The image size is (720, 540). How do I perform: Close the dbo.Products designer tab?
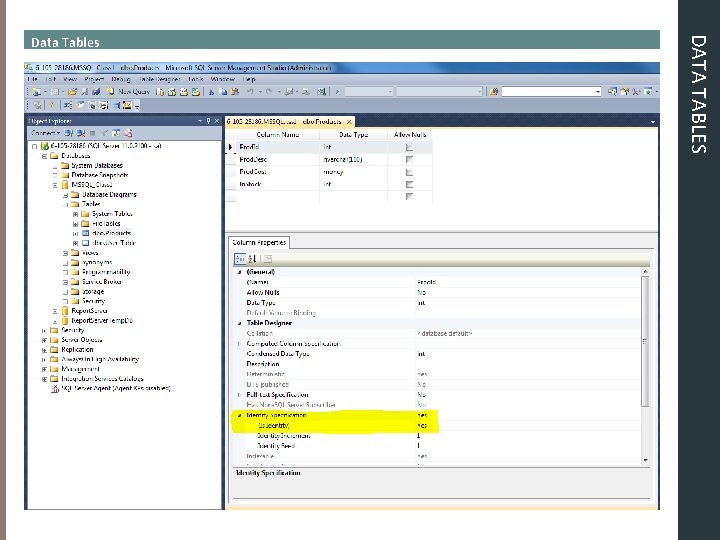349,122
